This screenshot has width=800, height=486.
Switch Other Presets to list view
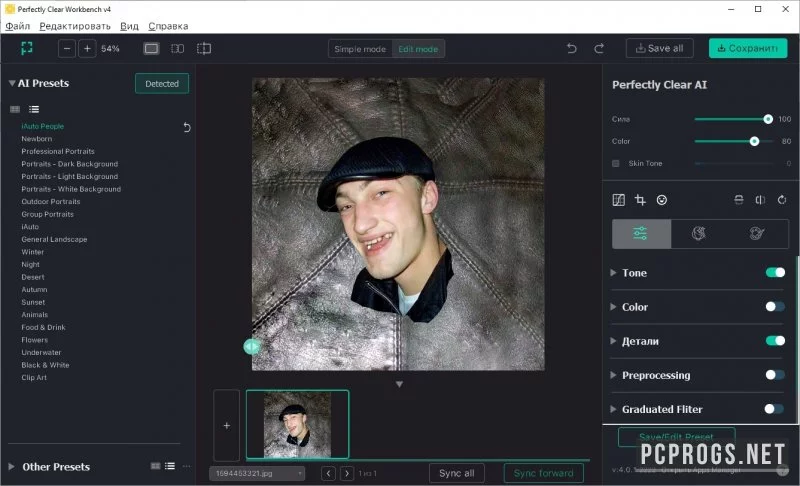tap(170, 466)
